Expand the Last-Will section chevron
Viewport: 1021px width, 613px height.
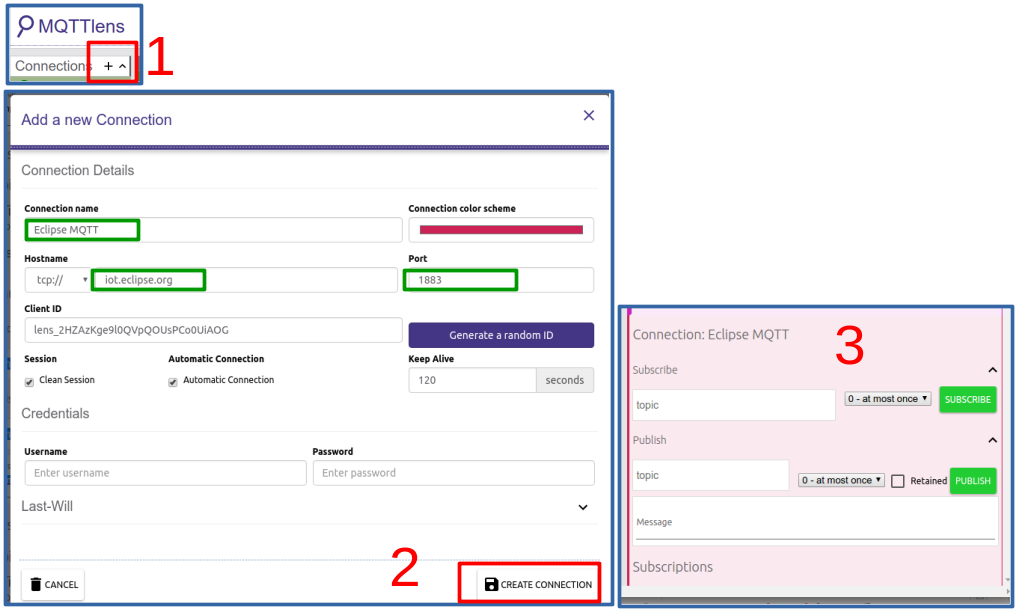(583, 507)
